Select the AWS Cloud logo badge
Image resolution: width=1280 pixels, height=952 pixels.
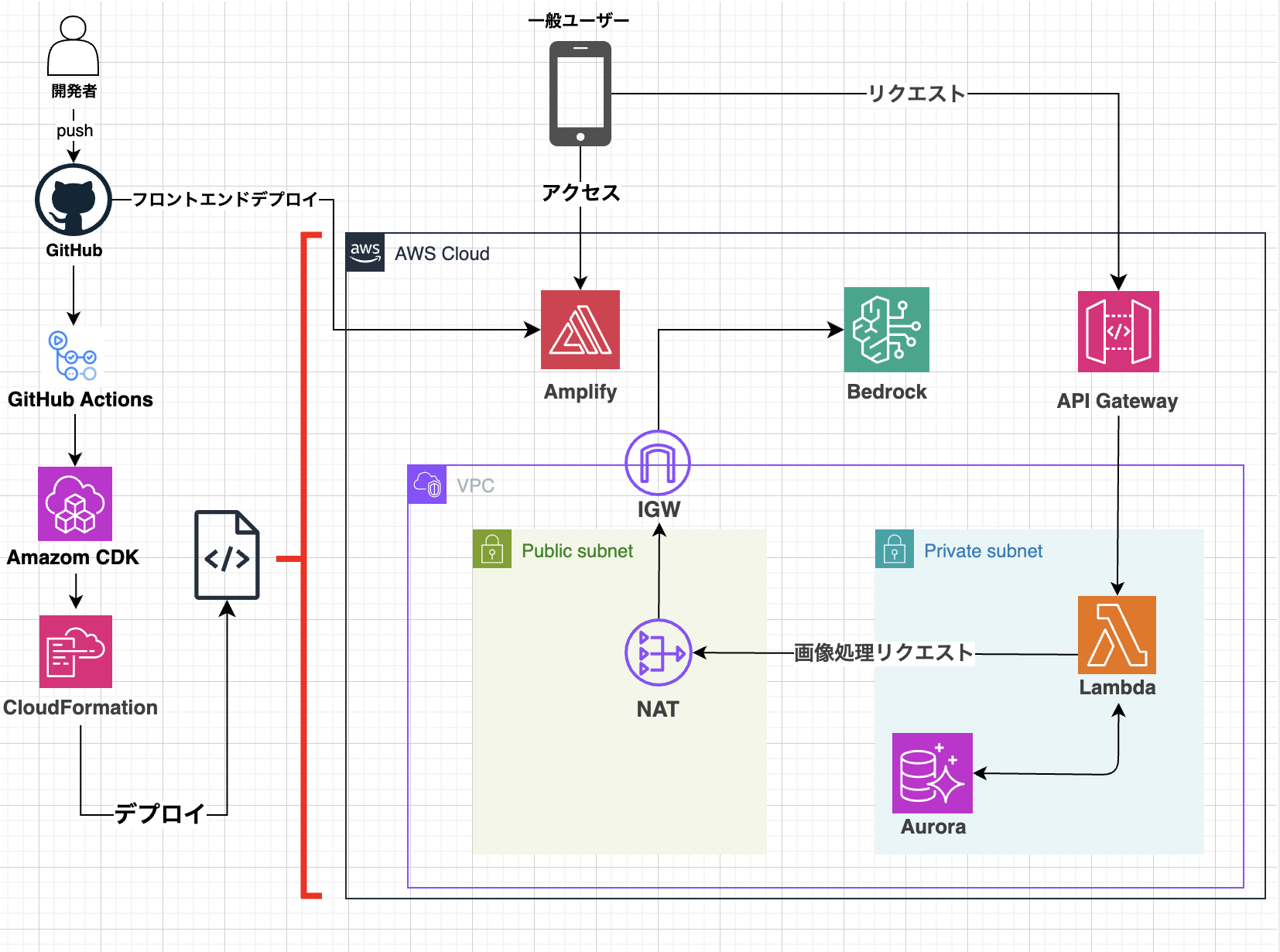(364, 252)
